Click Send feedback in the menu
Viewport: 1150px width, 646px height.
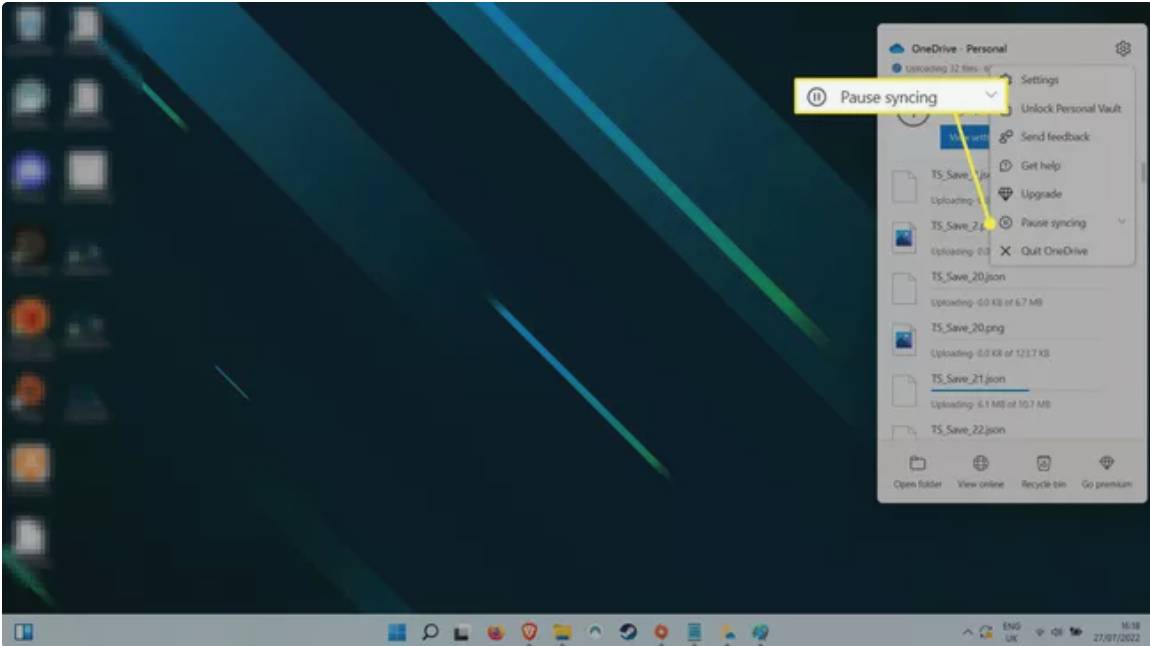pyautogui.click(x=1054, y=137)
